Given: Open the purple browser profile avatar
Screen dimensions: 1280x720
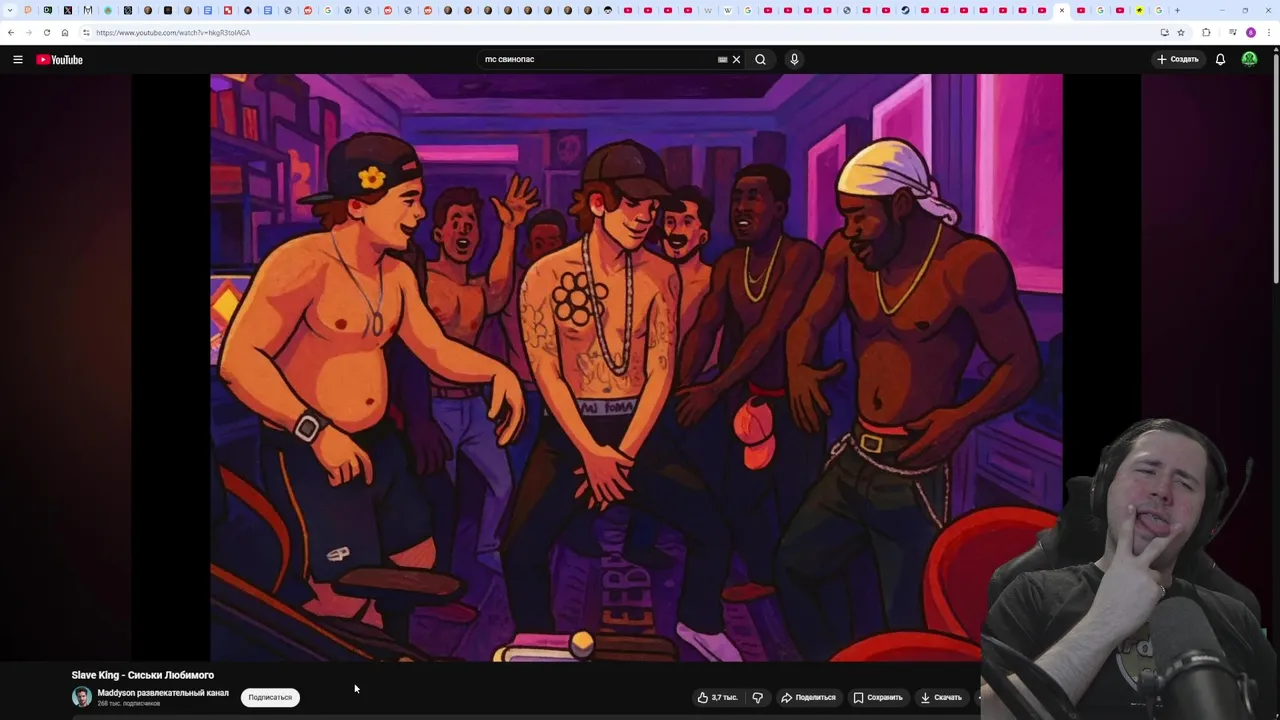Looking at the screenshot, I should (x=1250, y=32).
